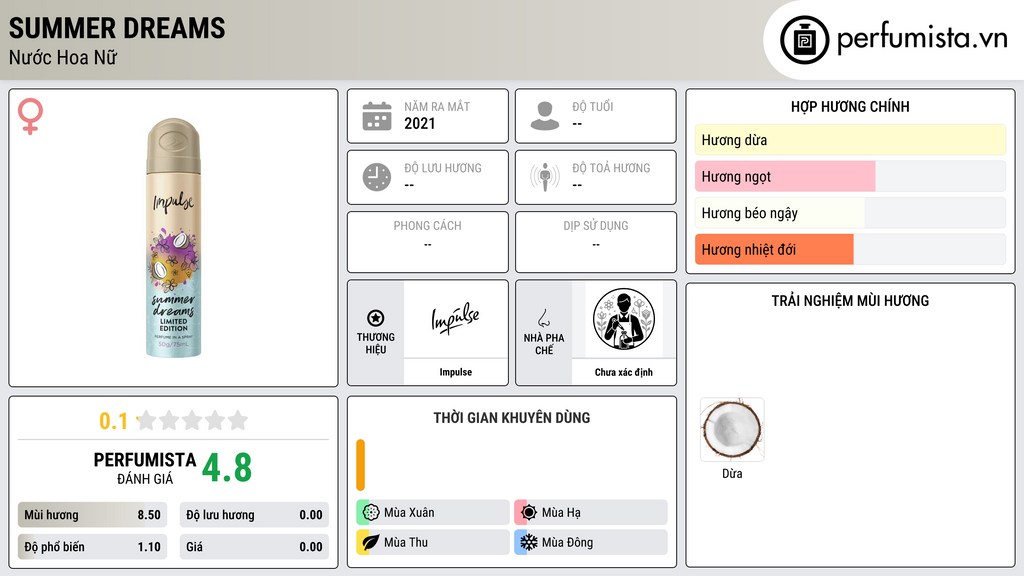
Task: Click the Độ phổ biến 1.10 score row
Action: pyautogui.click(x=92, y=547)
